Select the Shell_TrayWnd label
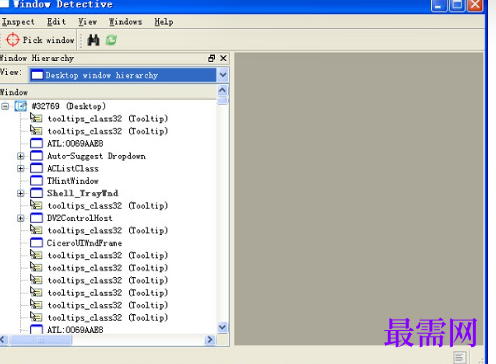The height and width of the screenshot is (364, 496). (83, 193)
